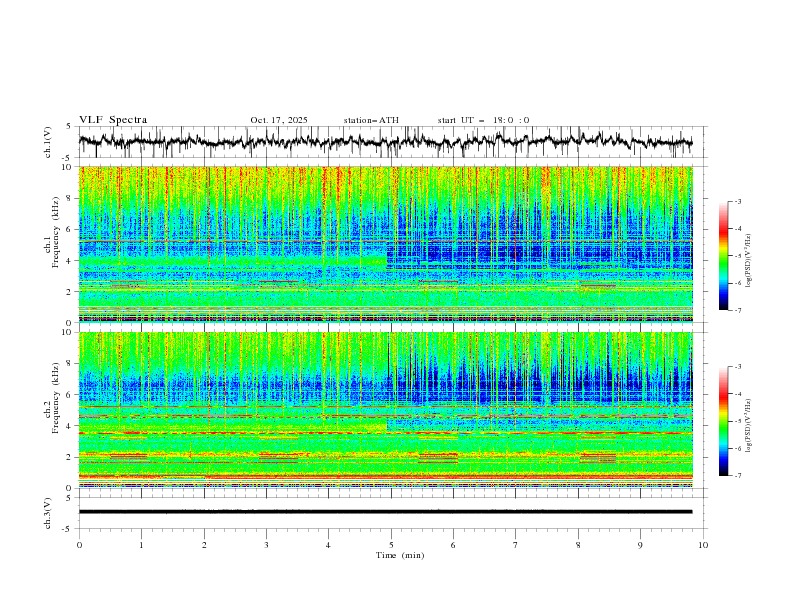Click the ch.3 flat black waveform trace

tap(385, 512)
